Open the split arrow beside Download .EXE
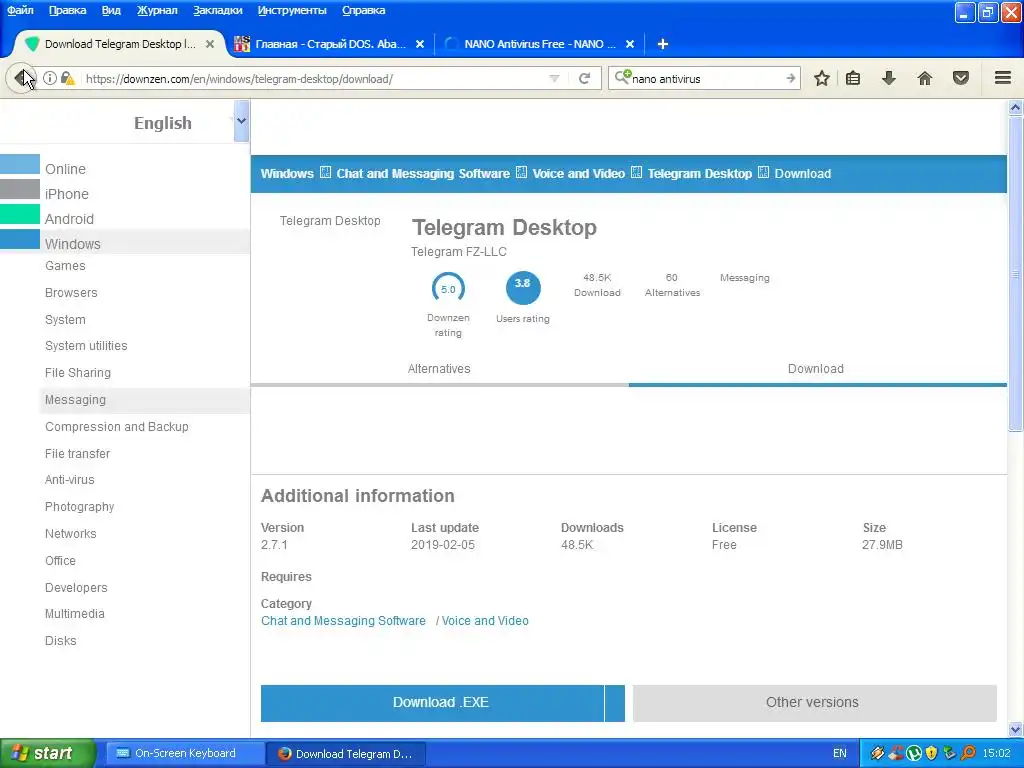1024x768 pixels. 615,703
